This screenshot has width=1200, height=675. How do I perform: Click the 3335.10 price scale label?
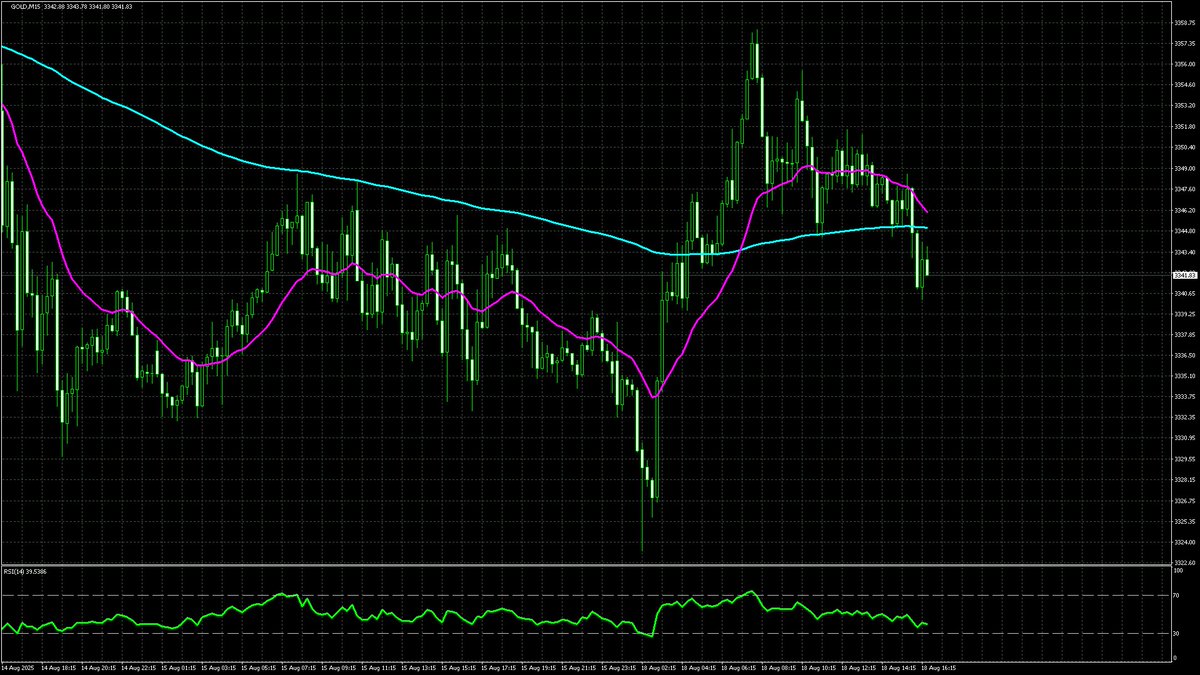[1183, 376]
